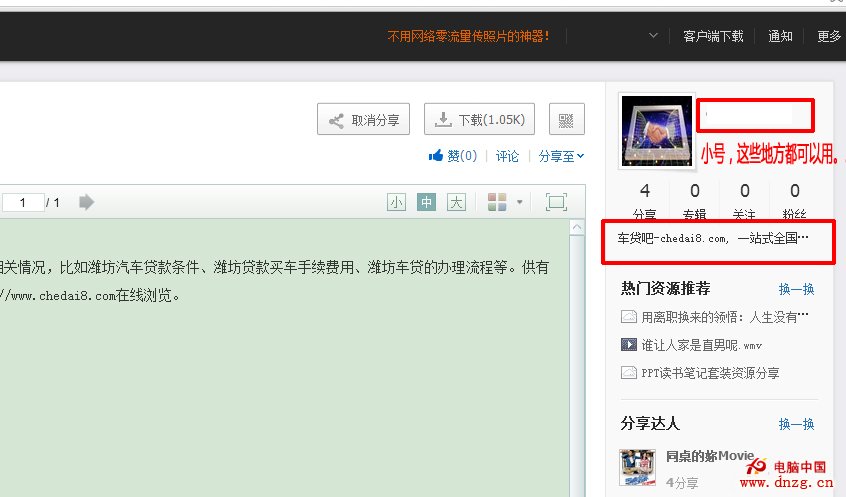
Task: Click the 车贷吧-chedai8.com profile description
Action: 713,239
